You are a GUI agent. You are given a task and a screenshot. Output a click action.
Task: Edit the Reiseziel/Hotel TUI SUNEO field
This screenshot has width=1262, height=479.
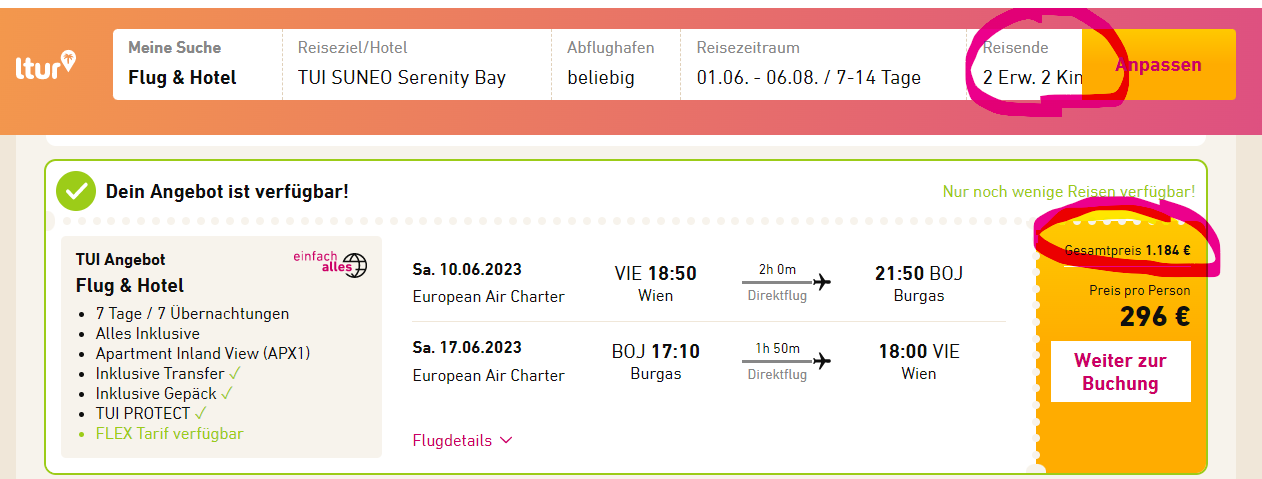coord(416,64)
